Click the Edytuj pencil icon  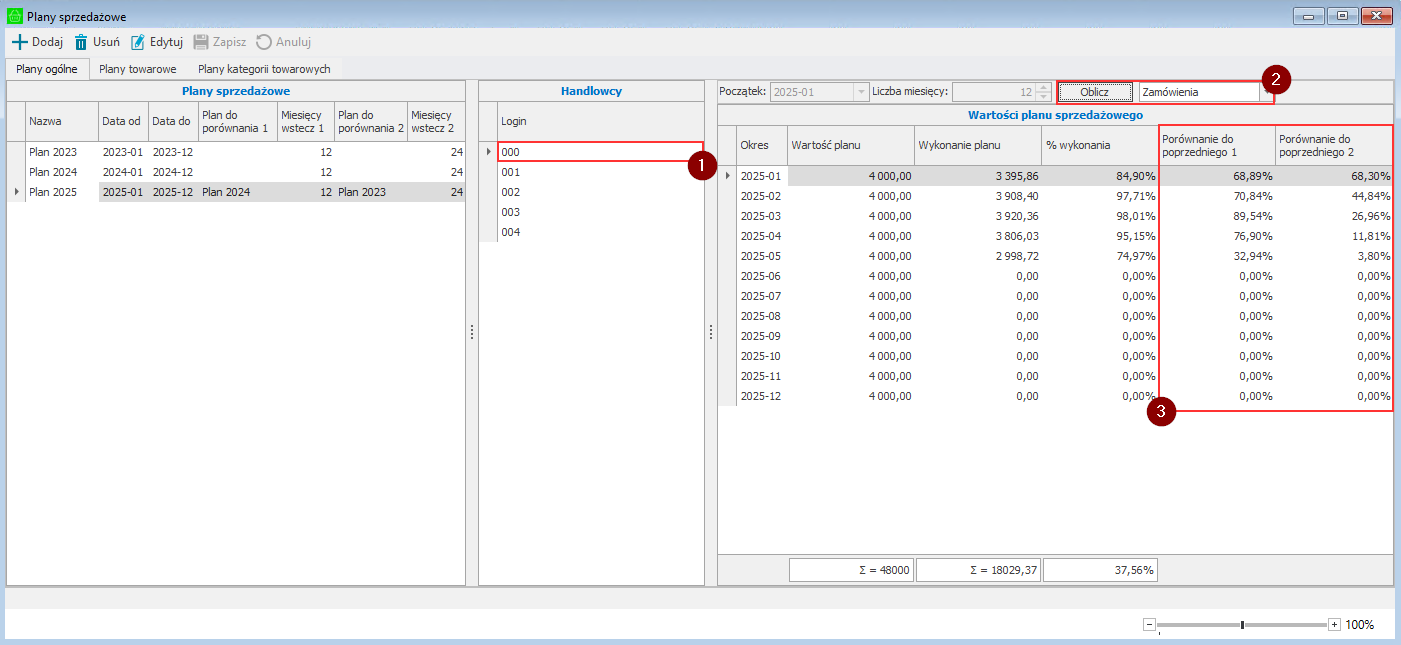click(x=138, y=42)
